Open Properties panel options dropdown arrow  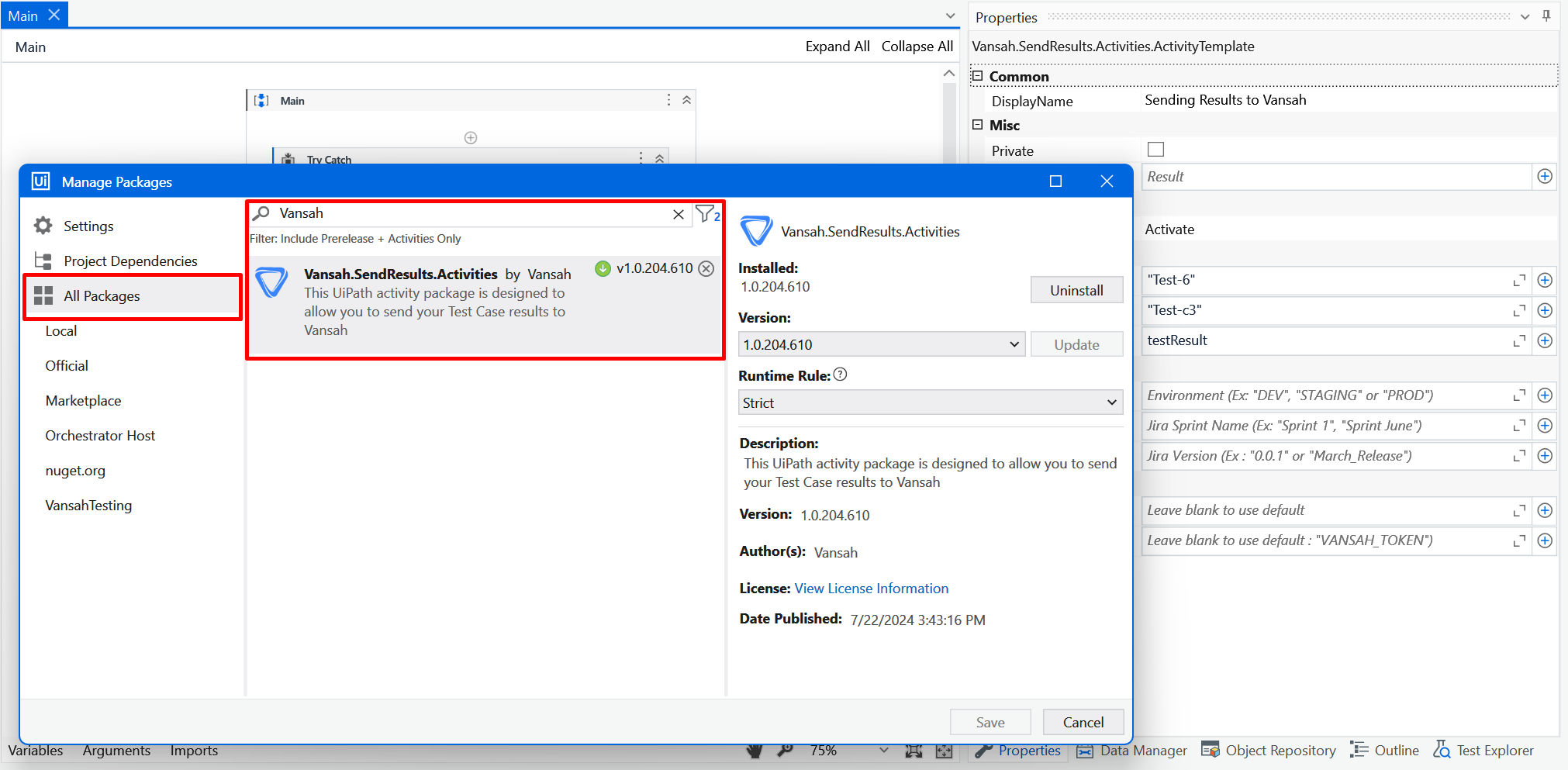coord(1525,16)
